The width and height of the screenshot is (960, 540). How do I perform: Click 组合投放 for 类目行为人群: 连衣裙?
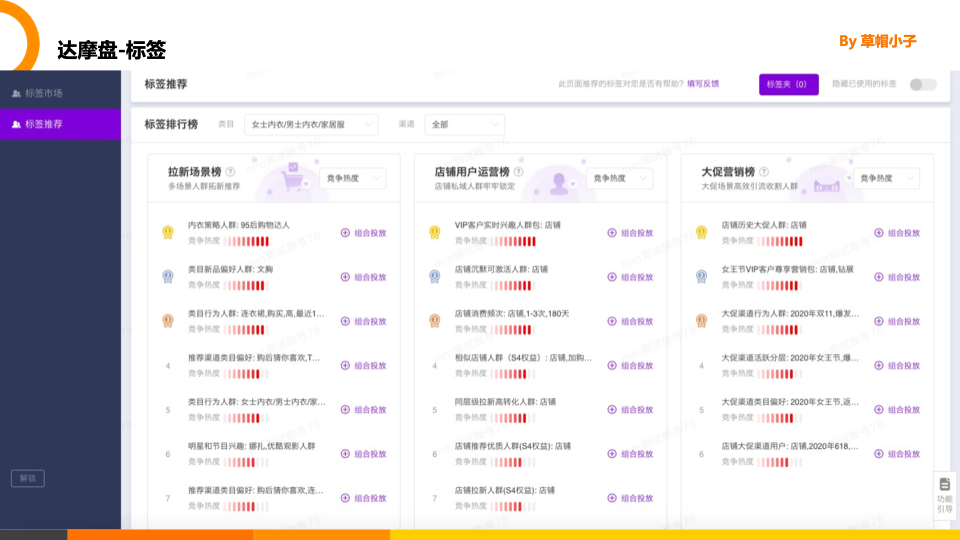[364, 321]
